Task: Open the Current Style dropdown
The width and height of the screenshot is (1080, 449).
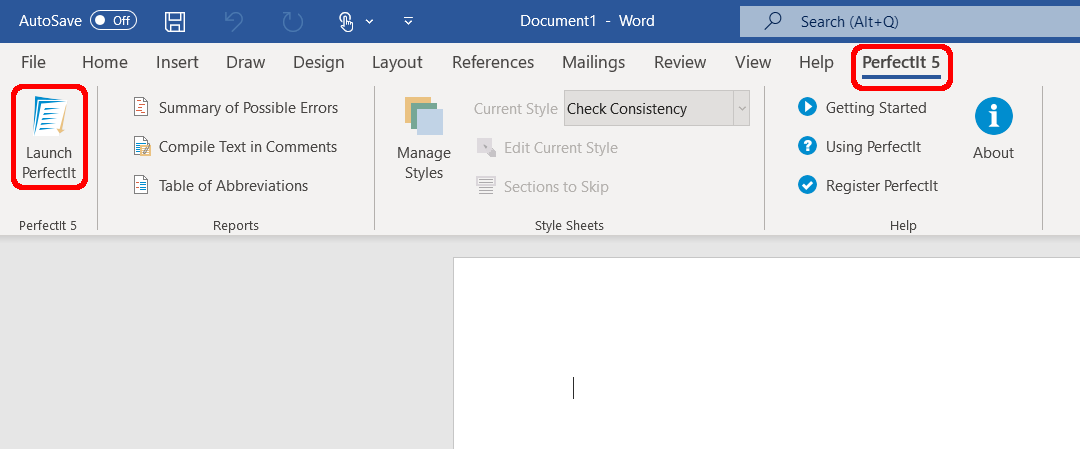Action: click(741, 109)
